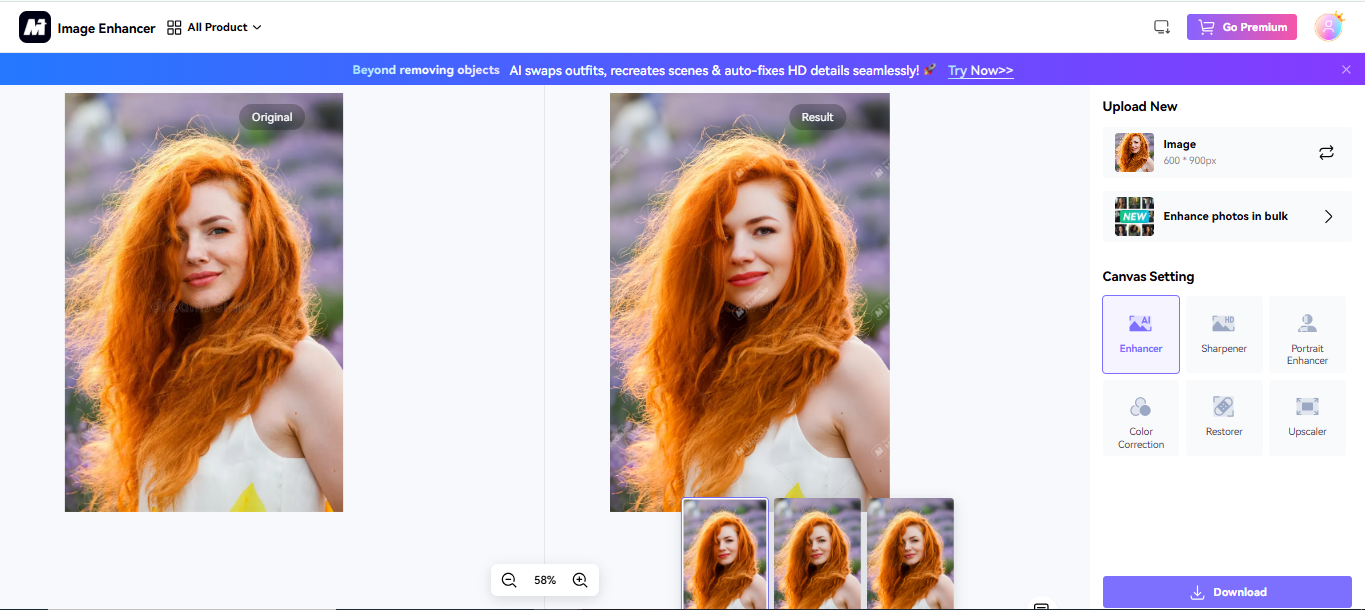Screen dimensions: 1365x610
Task: Open the Color Correction tool
Action: point(1140,418)
